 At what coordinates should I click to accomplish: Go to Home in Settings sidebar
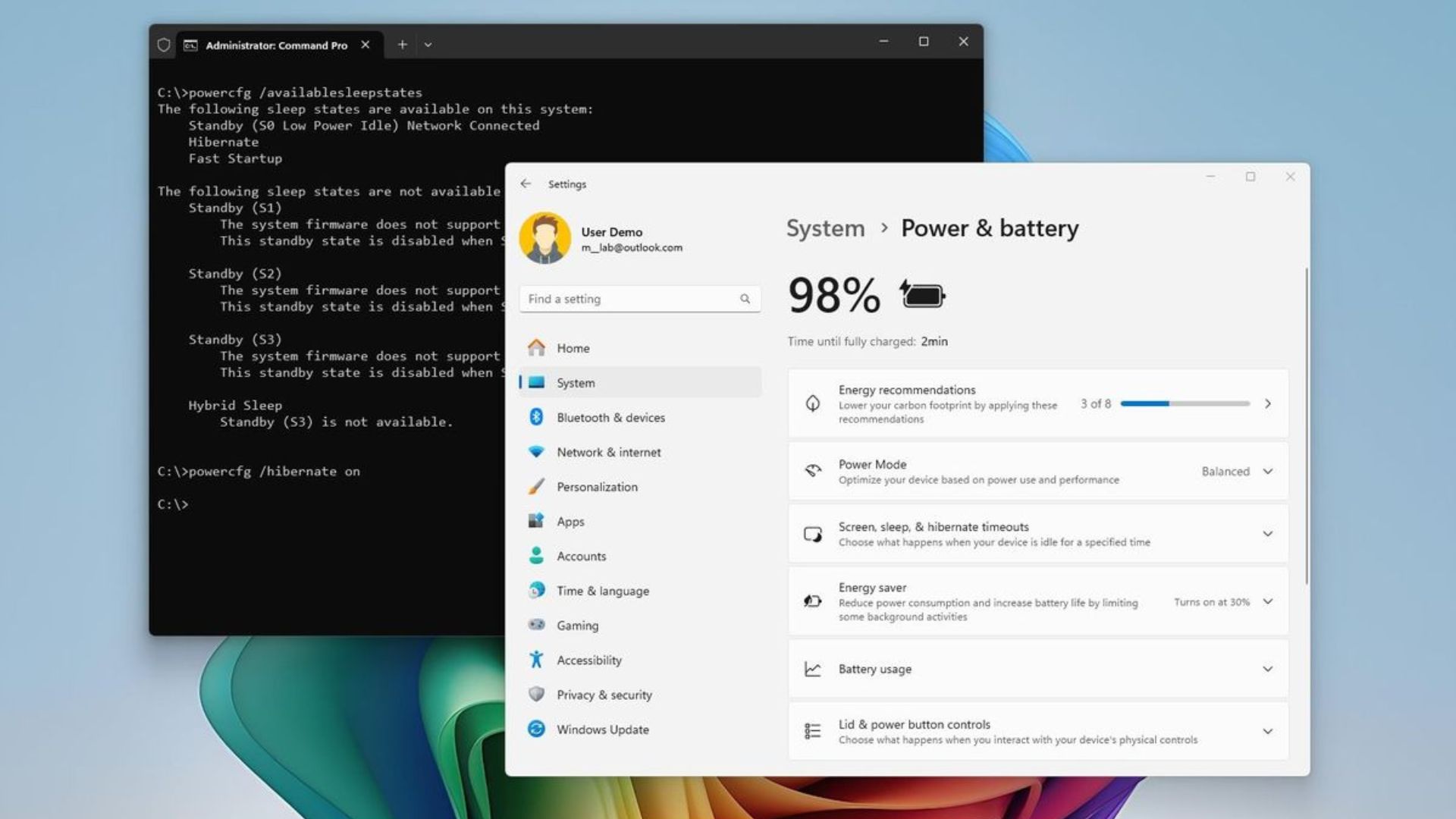(640, 347)
